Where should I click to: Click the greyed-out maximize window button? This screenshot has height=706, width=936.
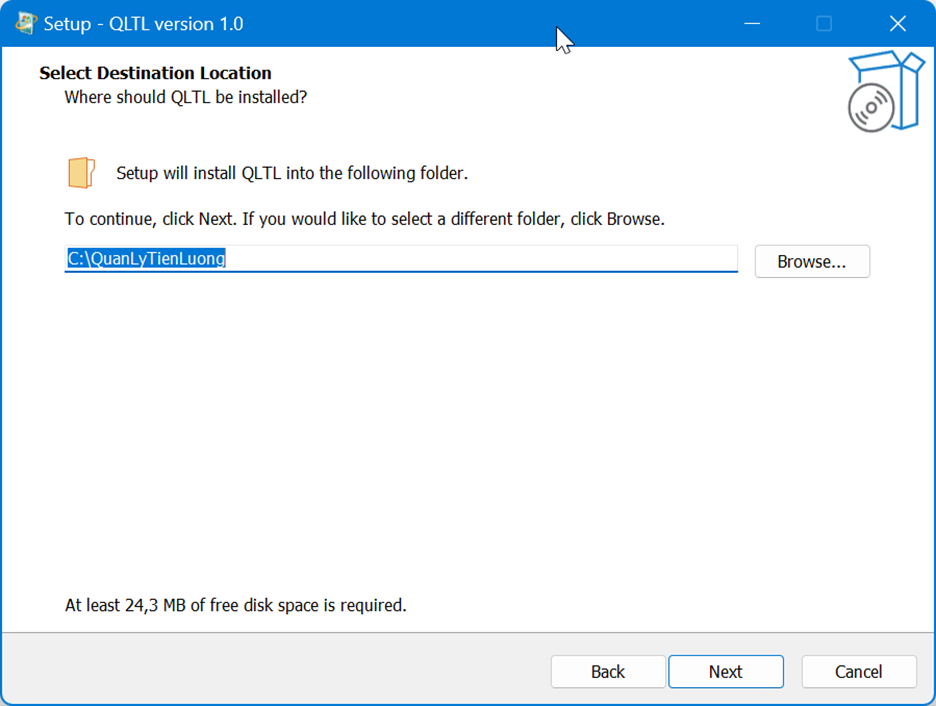pyautogui.click(x=824, y=23)
